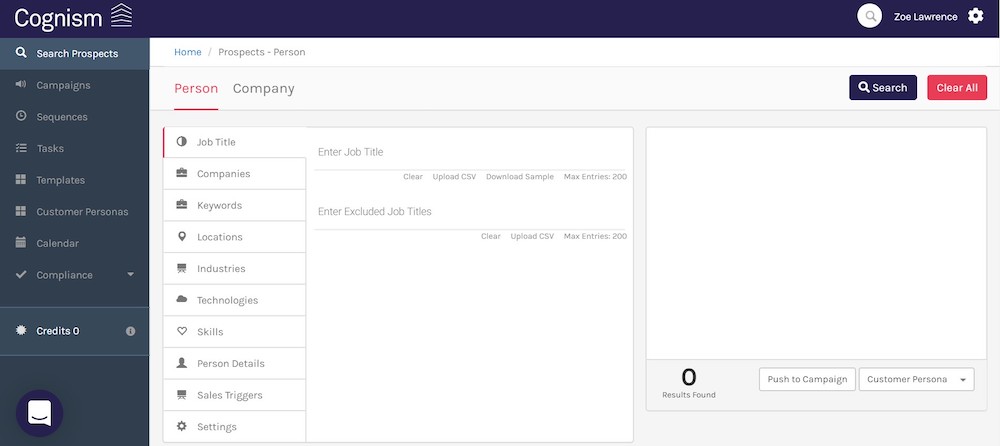The image size is (1000, 446).
Task: Open the Customer Persona dropdown
Action: pyautogui.click(x=916, y=379)
